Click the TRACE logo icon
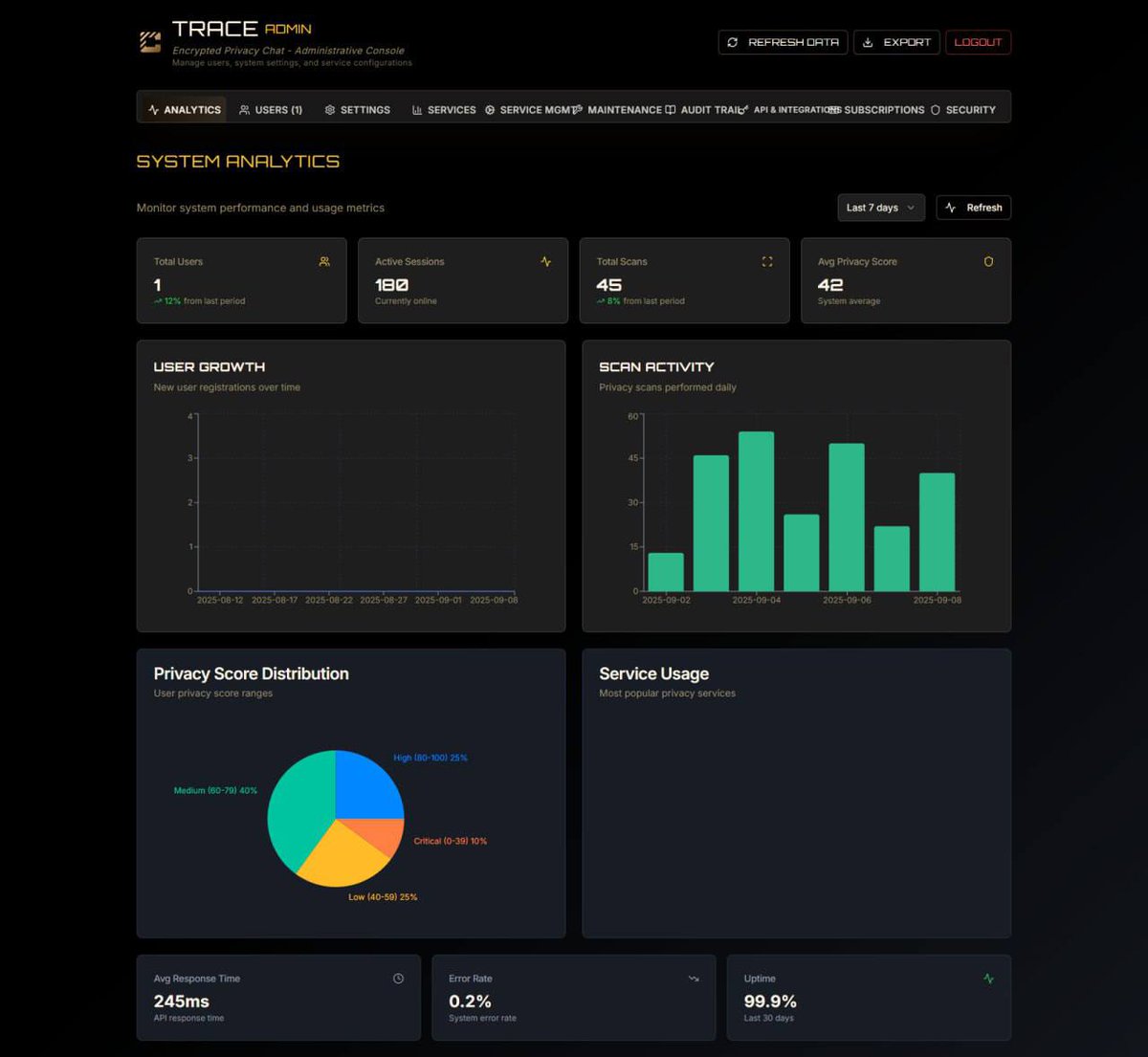 coord(150,42)
